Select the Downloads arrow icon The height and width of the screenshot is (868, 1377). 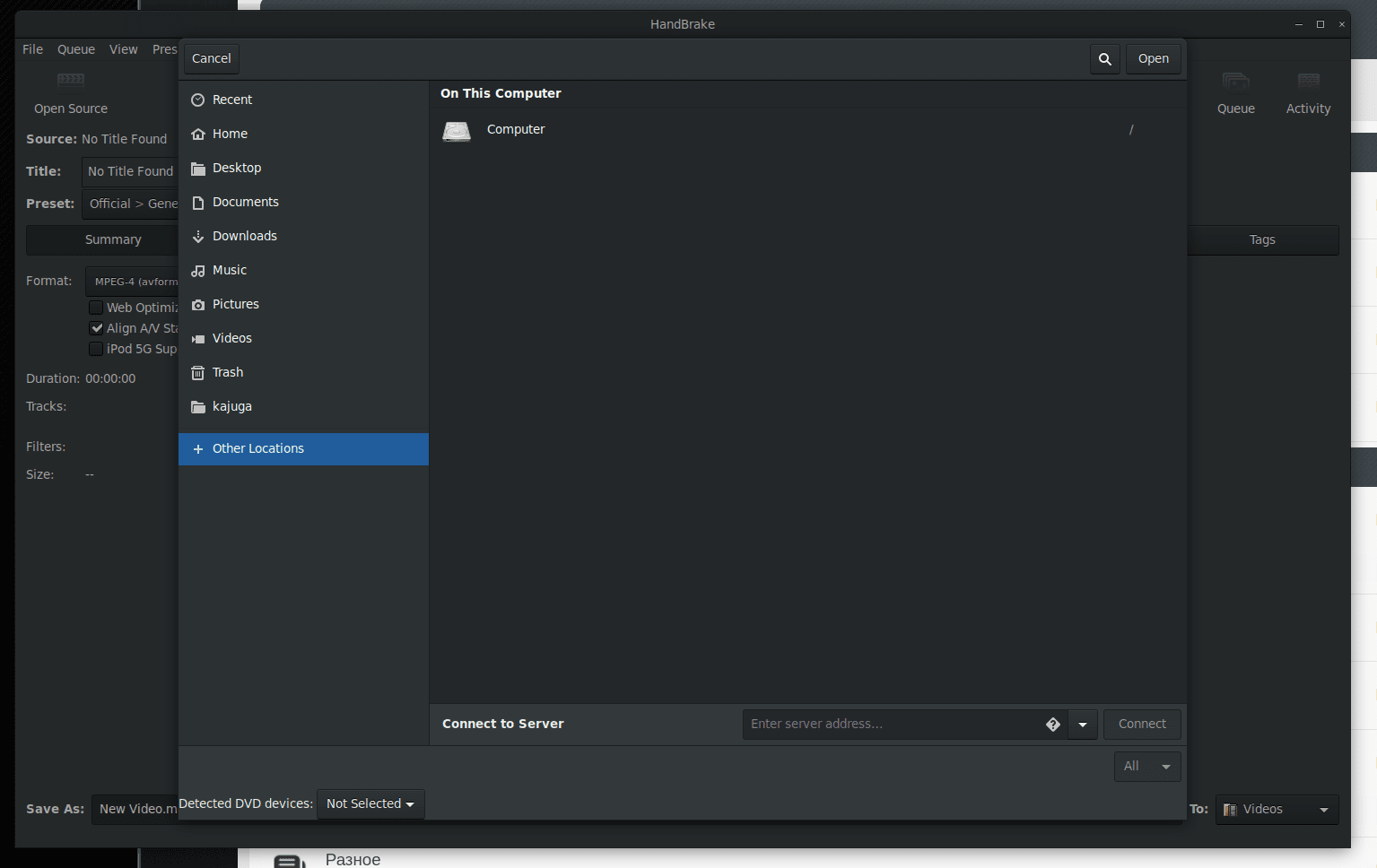[x=198, y=236]
